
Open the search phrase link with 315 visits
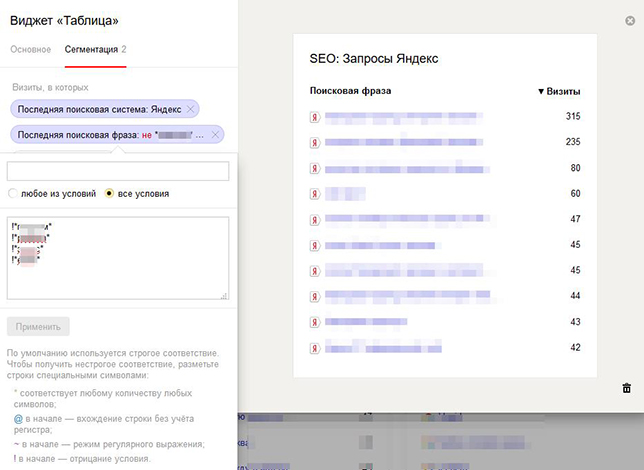tap(404, 118)
